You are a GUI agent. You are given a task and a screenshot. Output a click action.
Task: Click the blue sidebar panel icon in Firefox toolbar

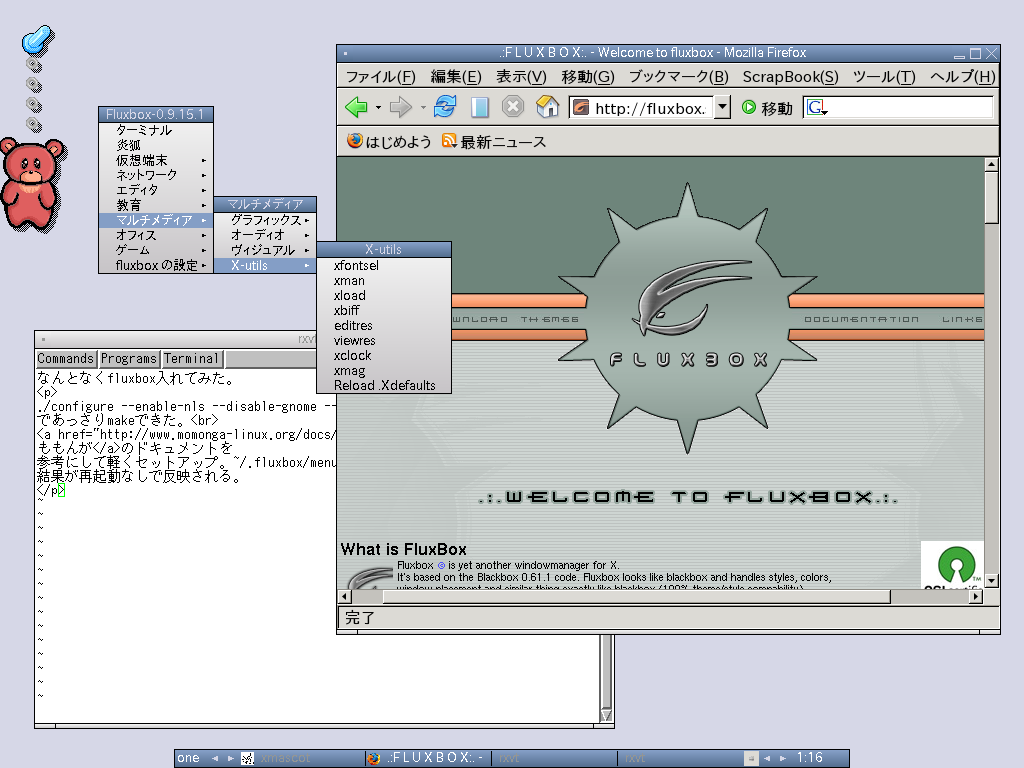coord(480,107)
